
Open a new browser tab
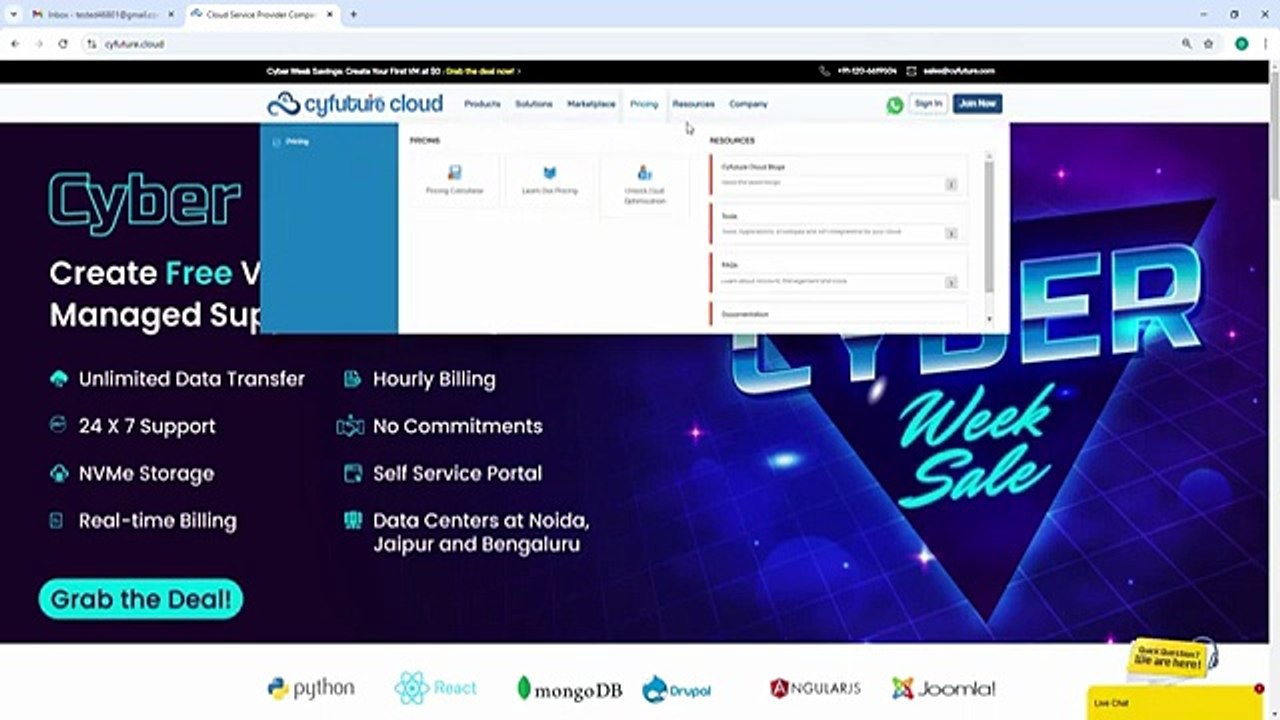[x=353, y=15]
